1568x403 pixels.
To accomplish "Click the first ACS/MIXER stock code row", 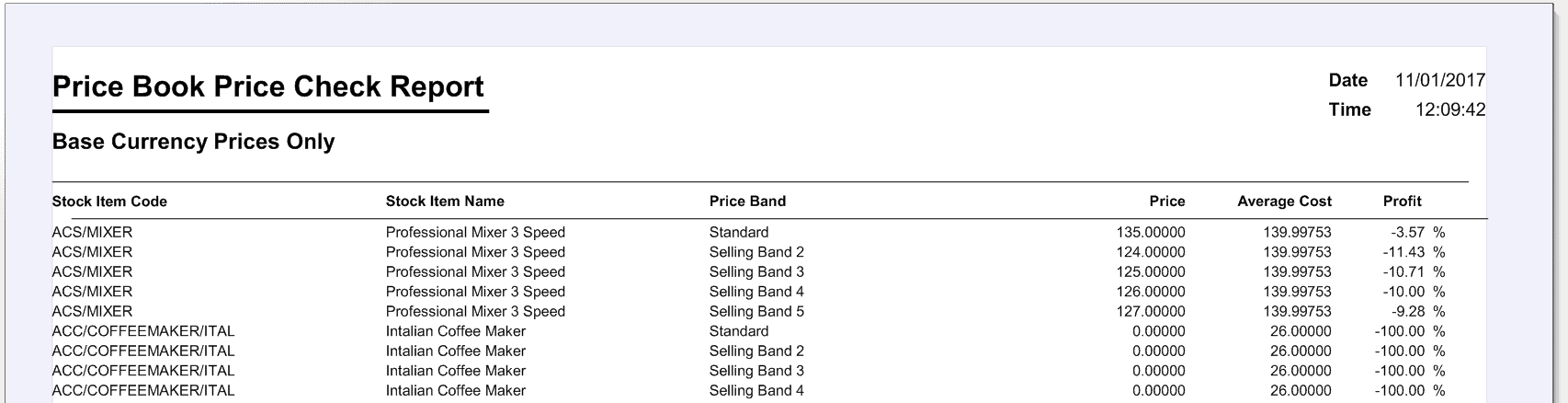I will (x=92, y=233).
